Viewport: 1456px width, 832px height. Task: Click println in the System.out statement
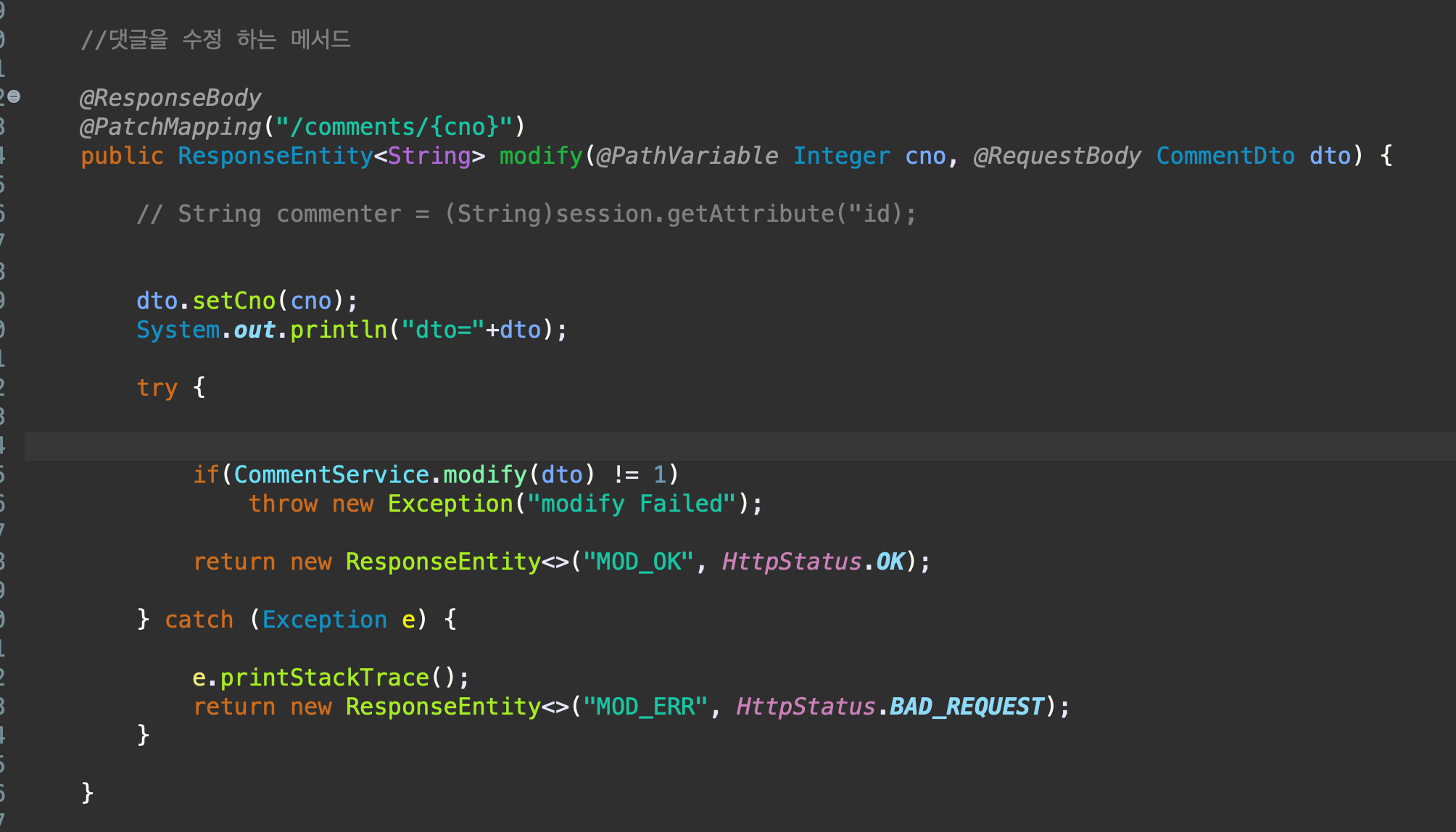click(x=339, y=330)
